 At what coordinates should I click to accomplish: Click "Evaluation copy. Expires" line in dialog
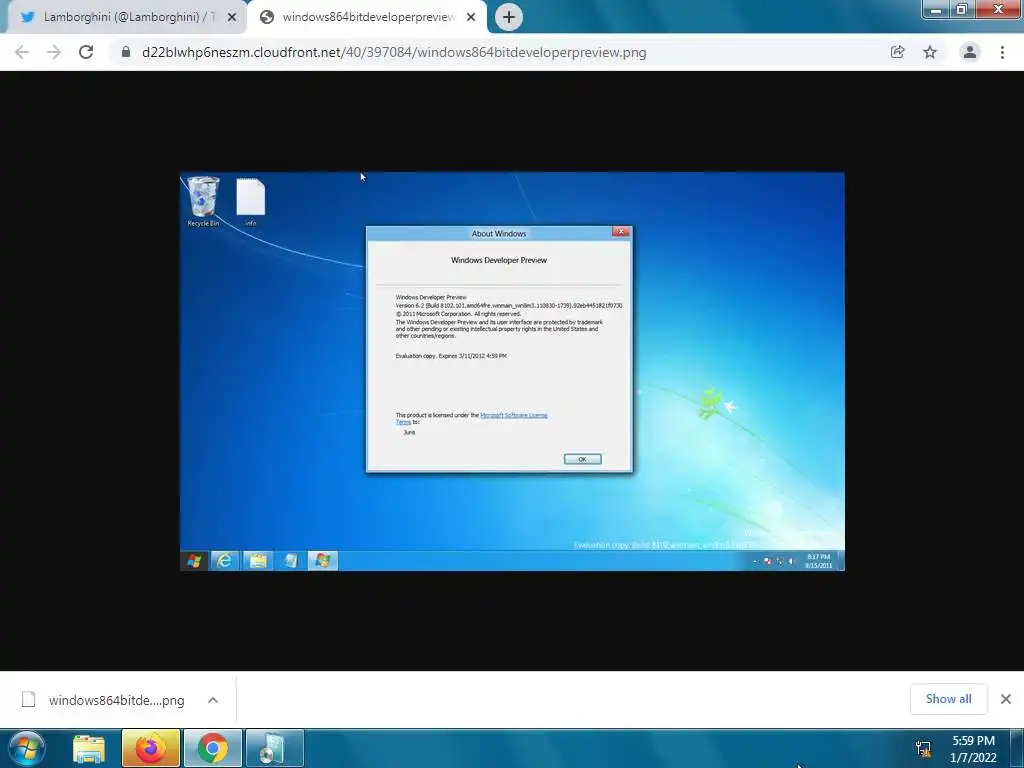pyautogui.click(x=451, y=356)
